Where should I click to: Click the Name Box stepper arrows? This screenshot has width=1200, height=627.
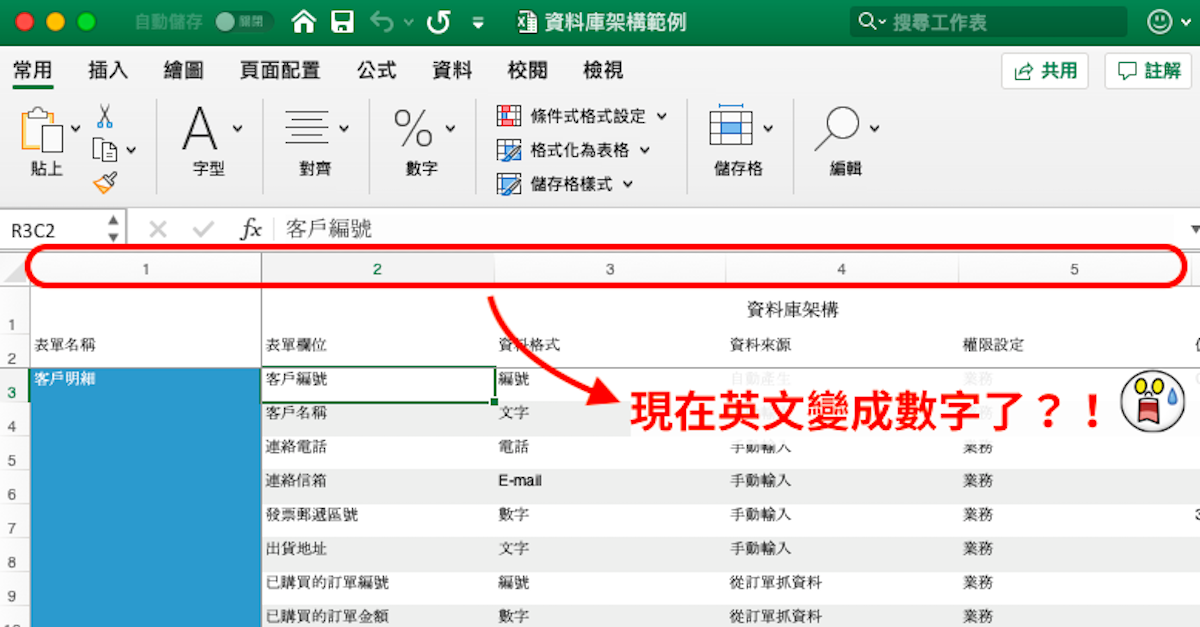[x=113, y=229]
